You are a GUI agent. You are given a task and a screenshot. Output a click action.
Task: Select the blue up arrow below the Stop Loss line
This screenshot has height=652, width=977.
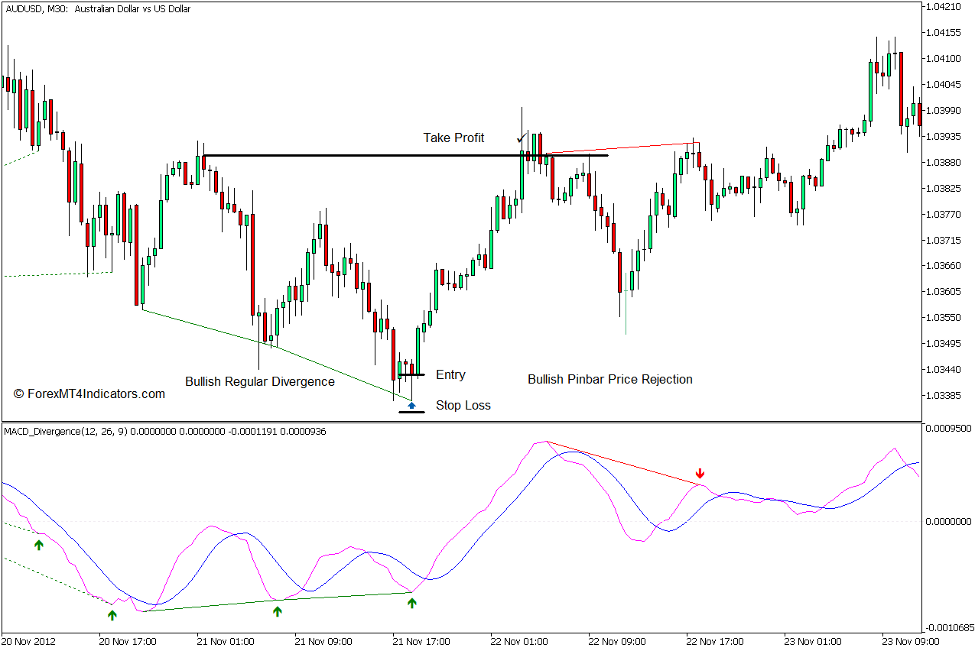coord(411,407)
